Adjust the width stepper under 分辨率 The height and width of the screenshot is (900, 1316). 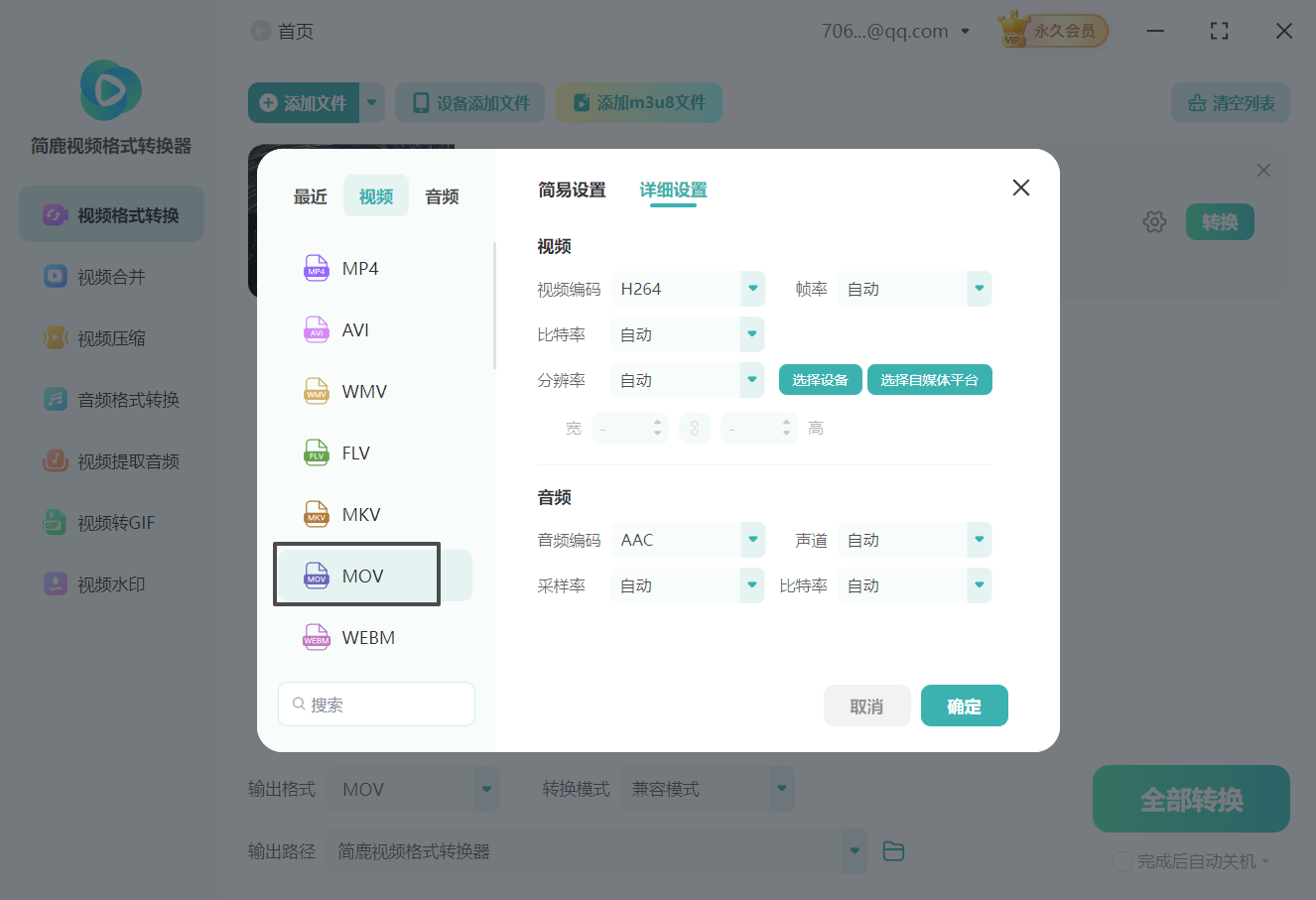[657, 427]
